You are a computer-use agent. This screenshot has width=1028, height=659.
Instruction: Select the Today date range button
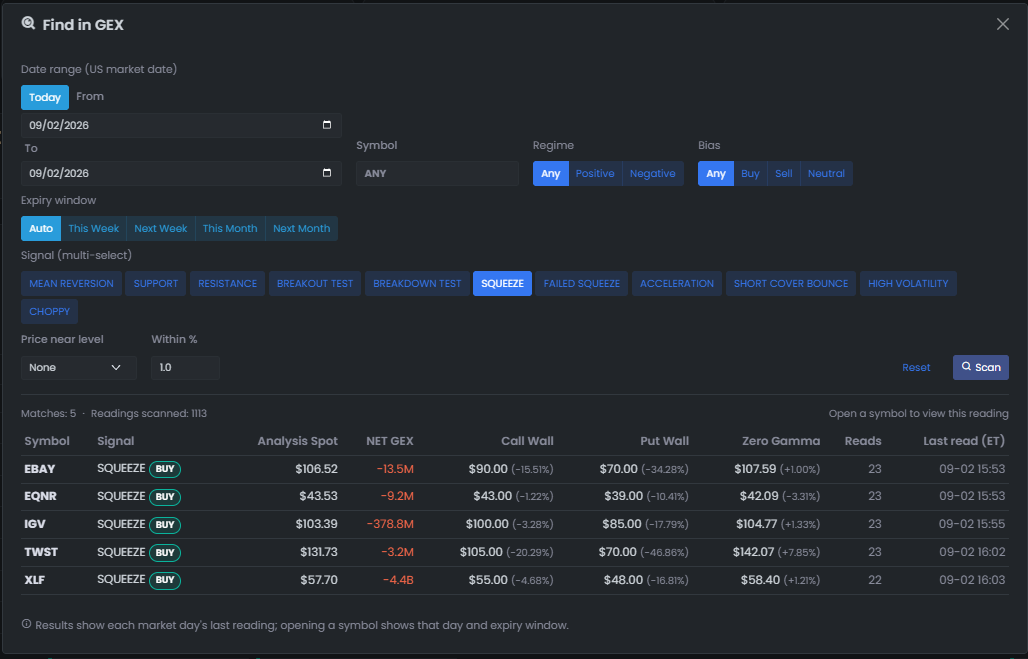45,97
